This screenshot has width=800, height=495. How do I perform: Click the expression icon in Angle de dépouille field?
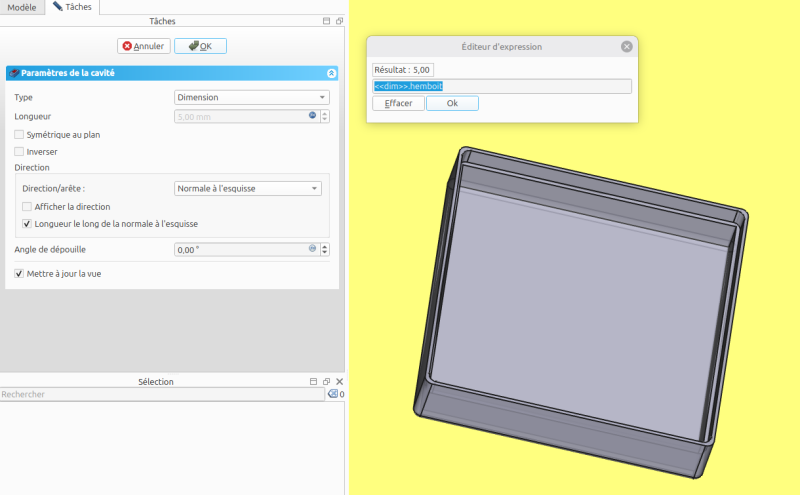(x=312, y=248)
